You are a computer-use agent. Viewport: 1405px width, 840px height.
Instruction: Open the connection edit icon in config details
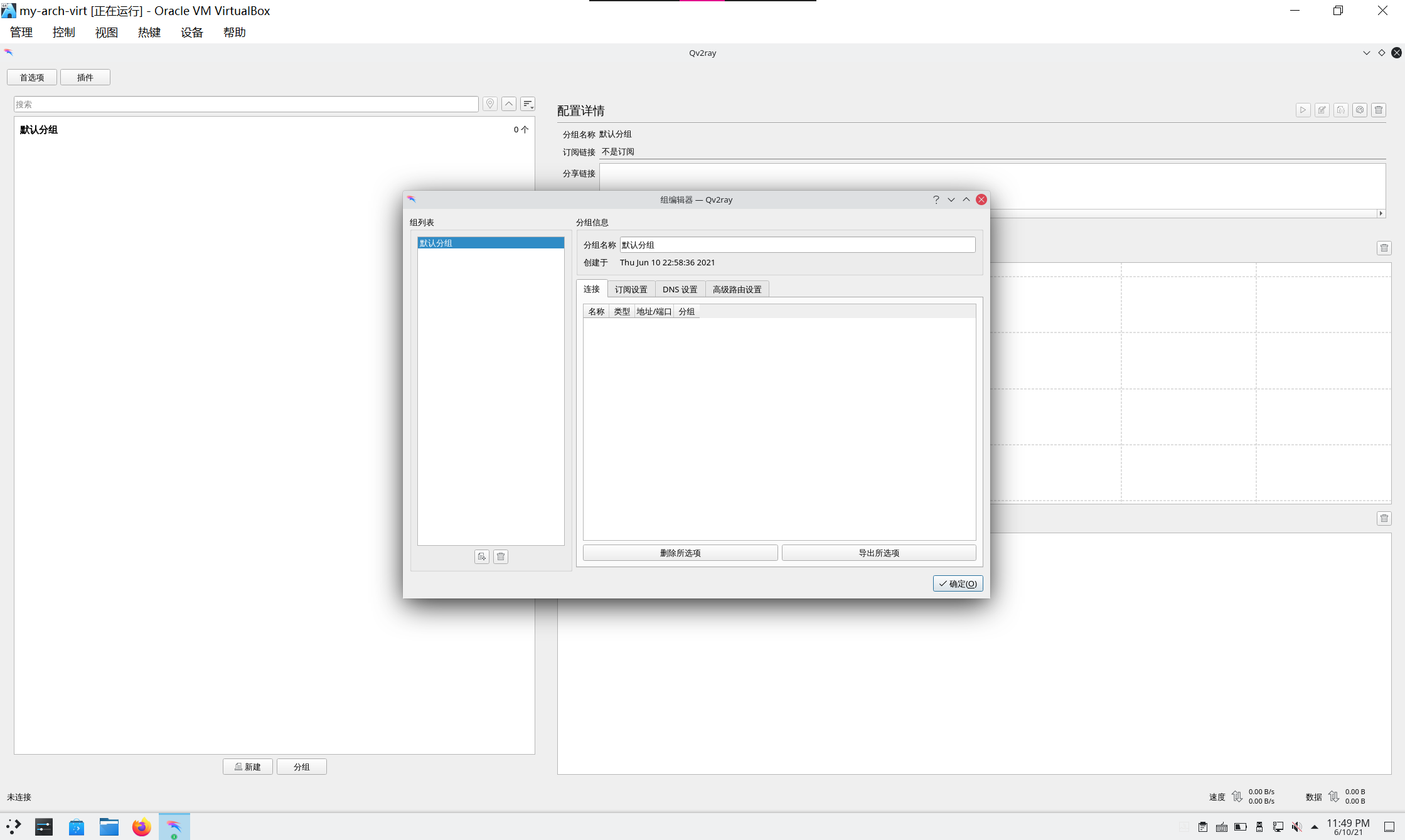click(x=1322, y=110)
